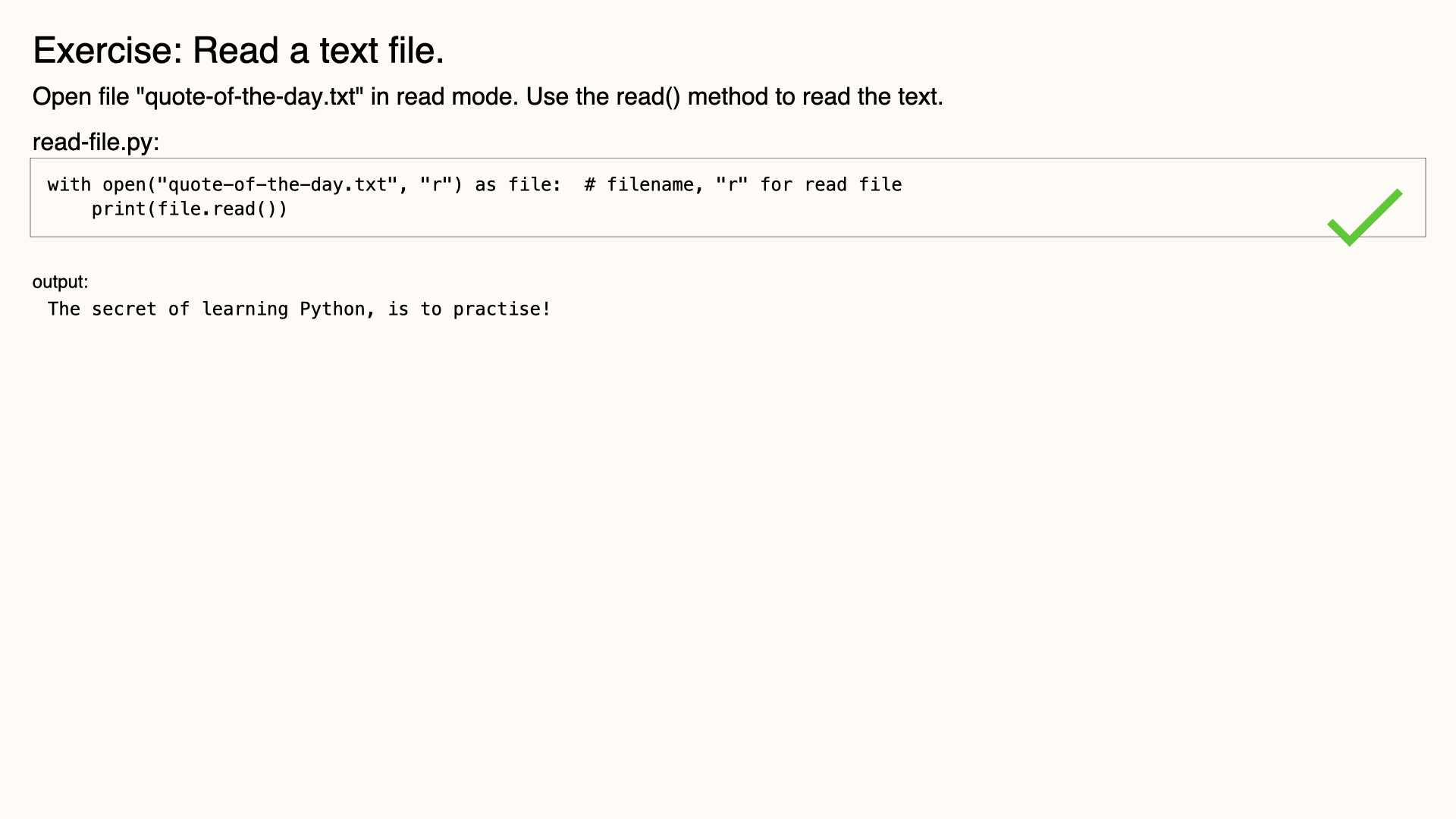Click the word "Exercise:" in the title

108,51
